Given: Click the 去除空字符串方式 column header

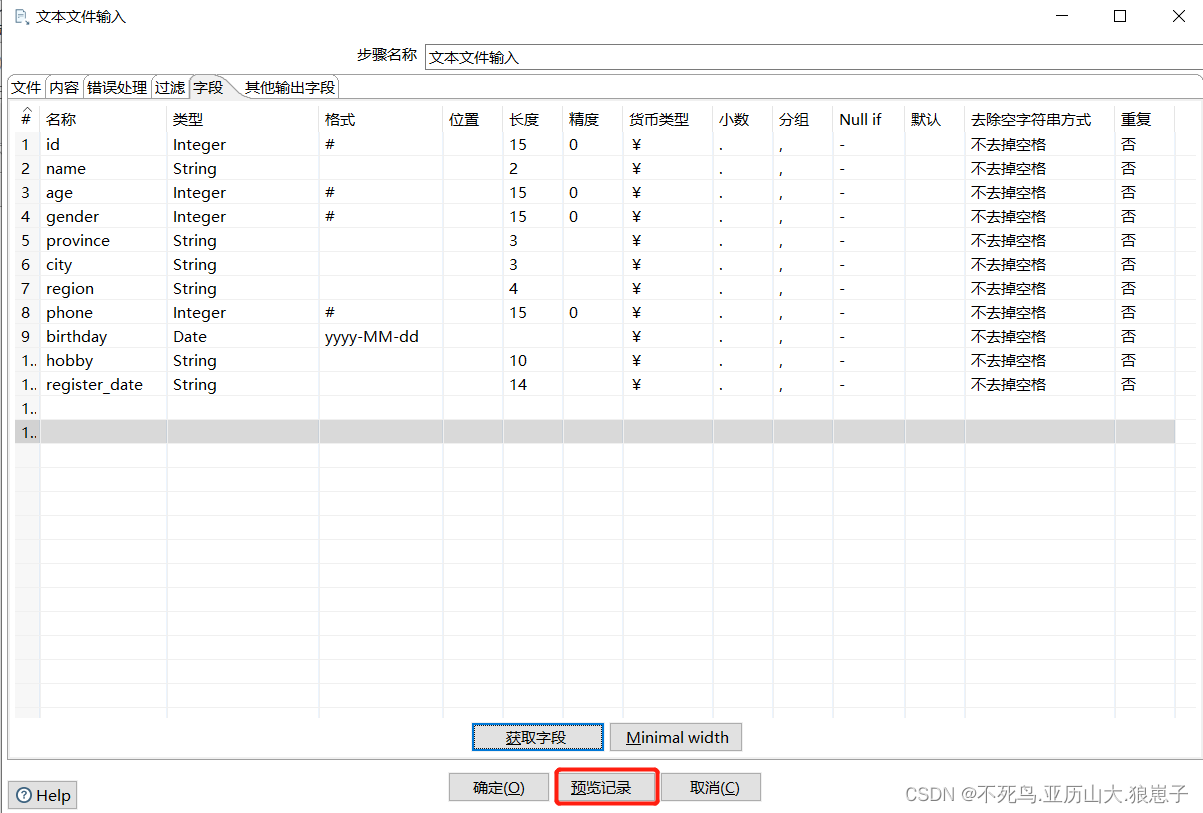Looking at the screenshot, I should [1040, 119].
